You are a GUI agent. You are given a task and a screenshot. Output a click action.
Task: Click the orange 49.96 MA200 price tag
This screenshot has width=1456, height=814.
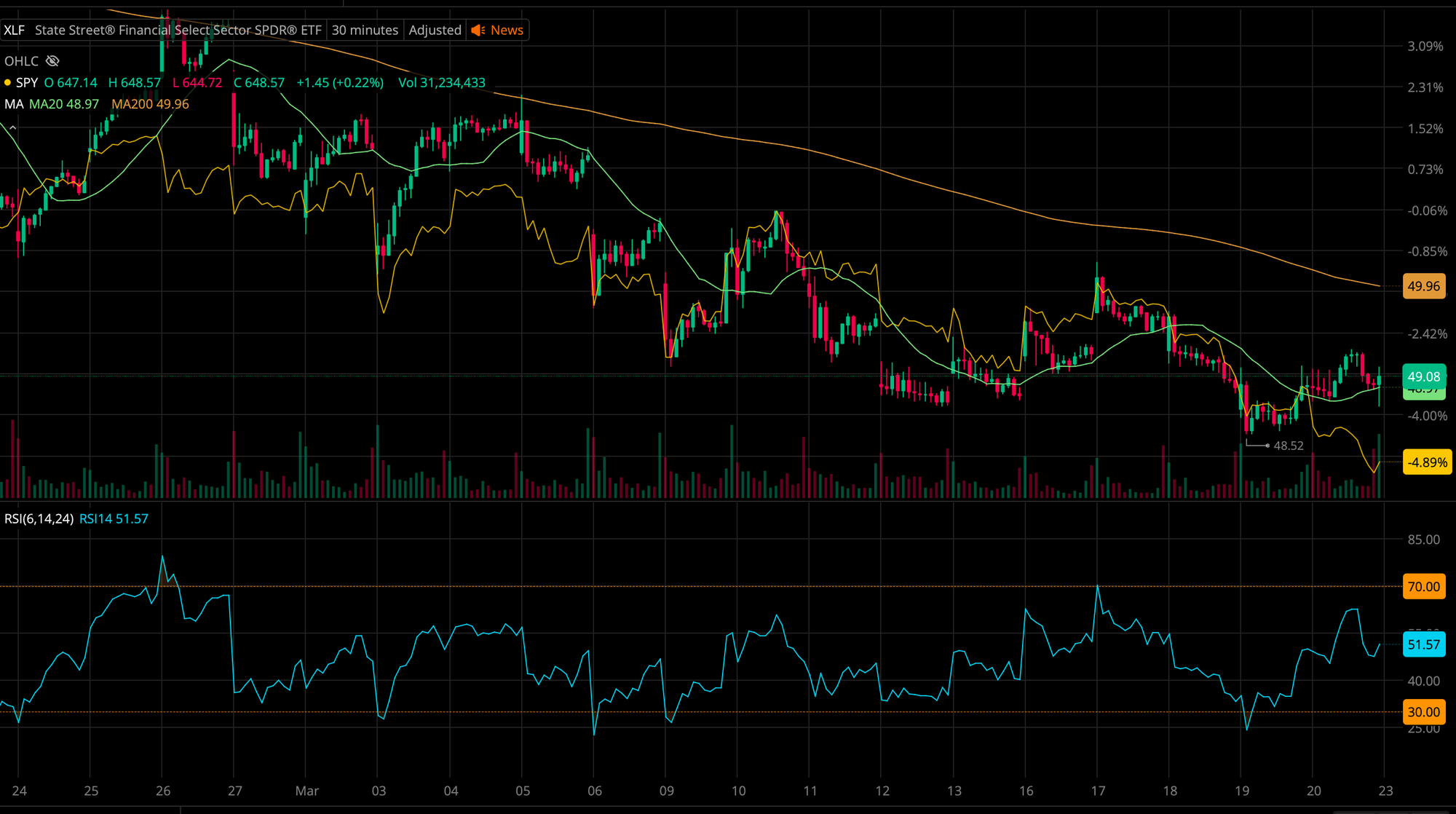[1423, 286]
